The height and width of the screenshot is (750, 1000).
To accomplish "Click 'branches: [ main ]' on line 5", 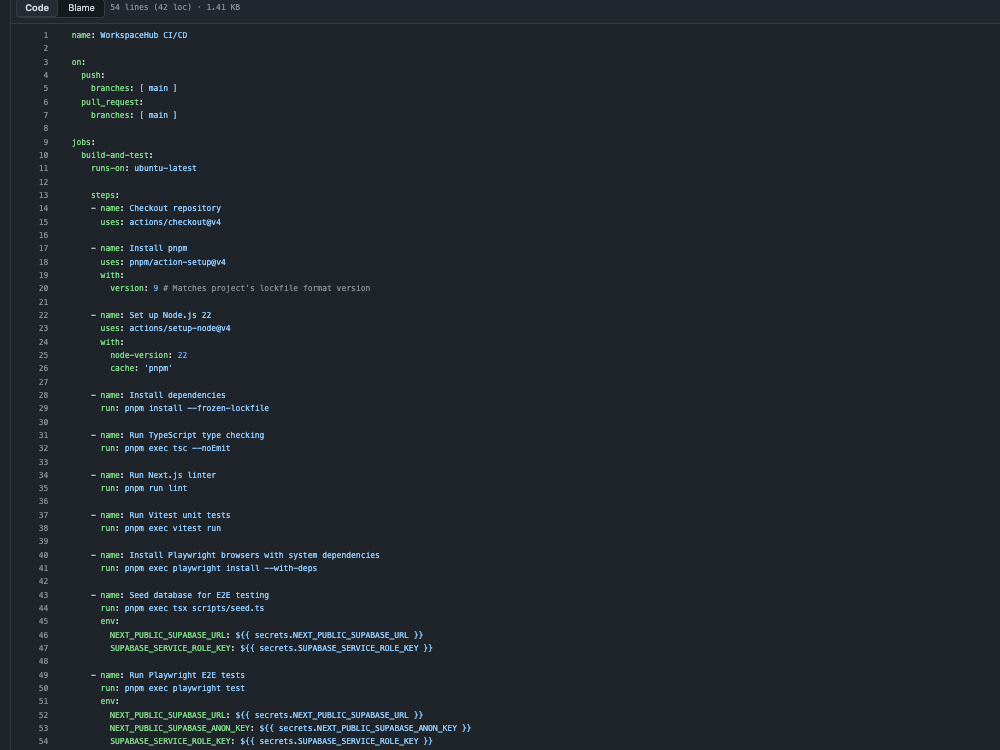I will [134, 89].
